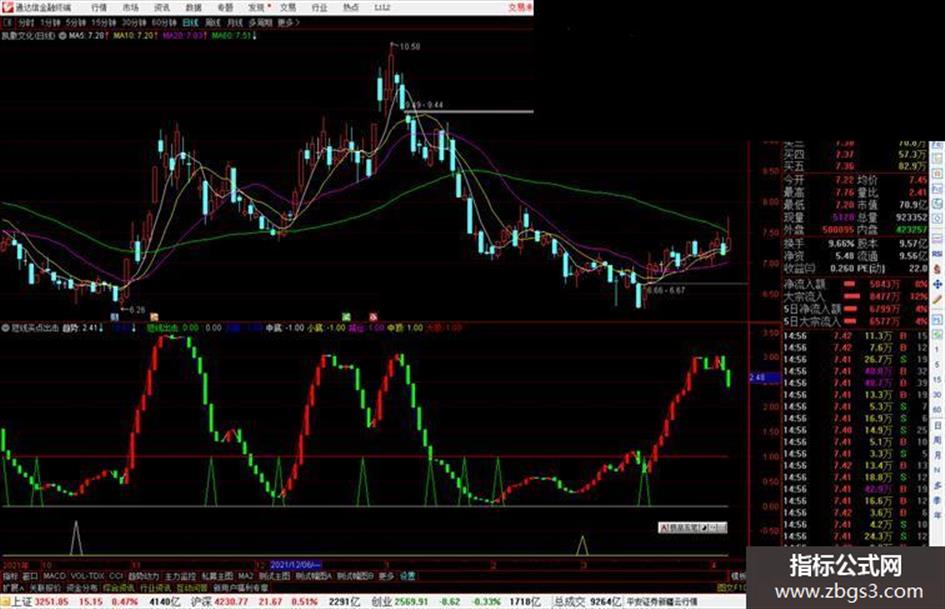
Task: Click the TDX application logo icon
Action: (7, 8)
